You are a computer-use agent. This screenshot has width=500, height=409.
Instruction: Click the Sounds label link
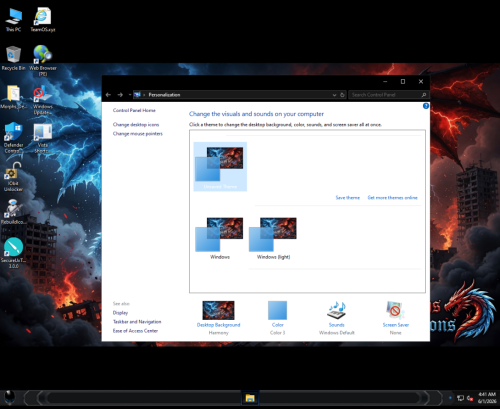pos(336,325)
